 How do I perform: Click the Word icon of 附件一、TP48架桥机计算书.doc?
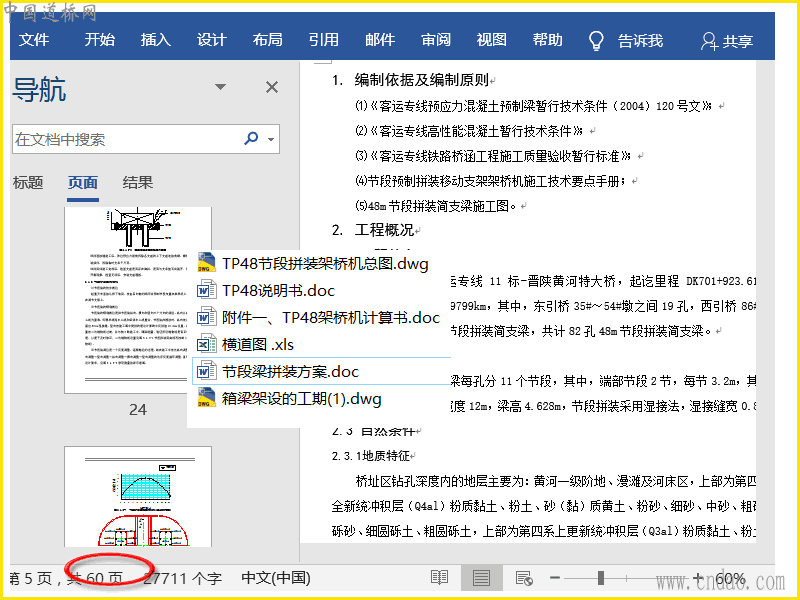[x=206, y=317]
